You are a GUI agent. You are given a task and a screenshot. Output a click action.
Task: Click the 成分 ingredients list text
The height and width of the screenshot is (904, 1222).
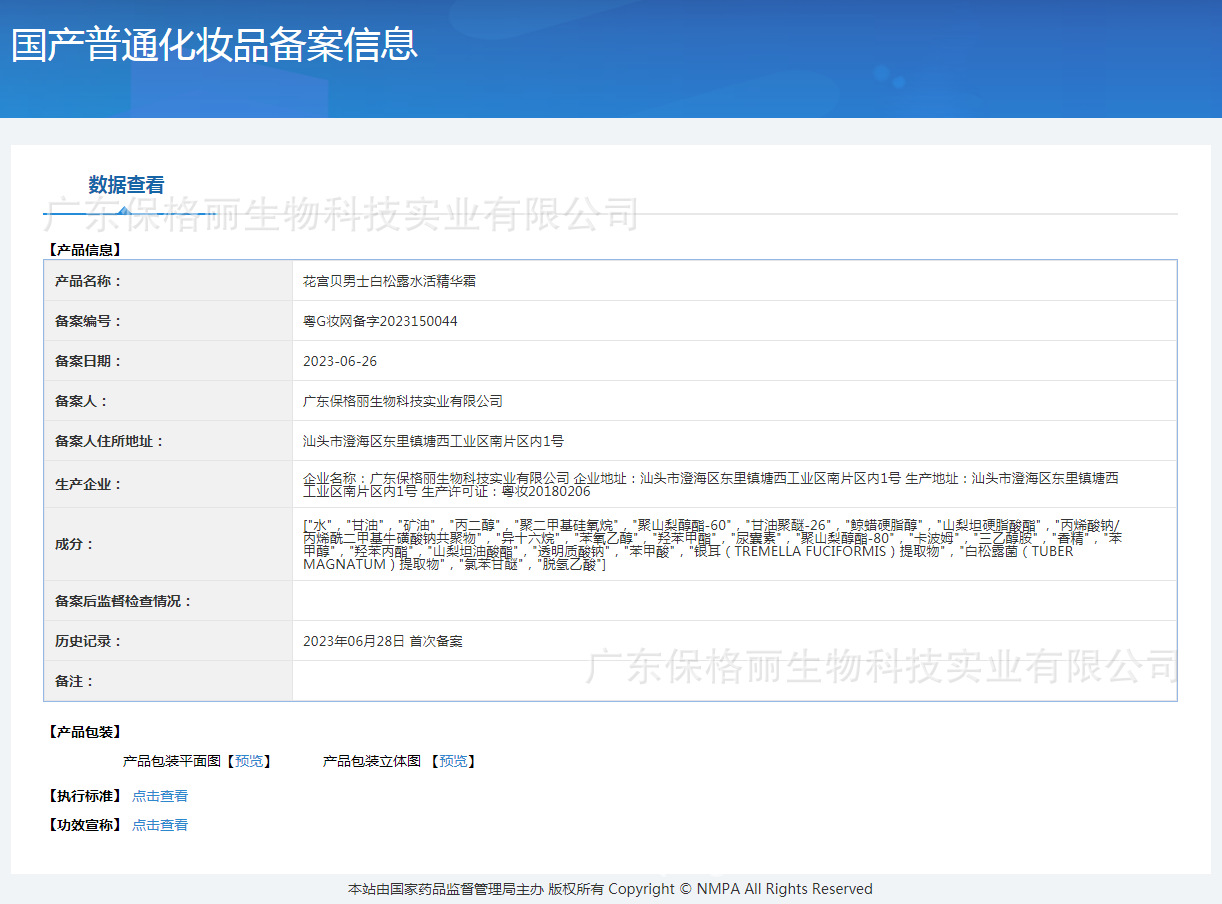710,544
